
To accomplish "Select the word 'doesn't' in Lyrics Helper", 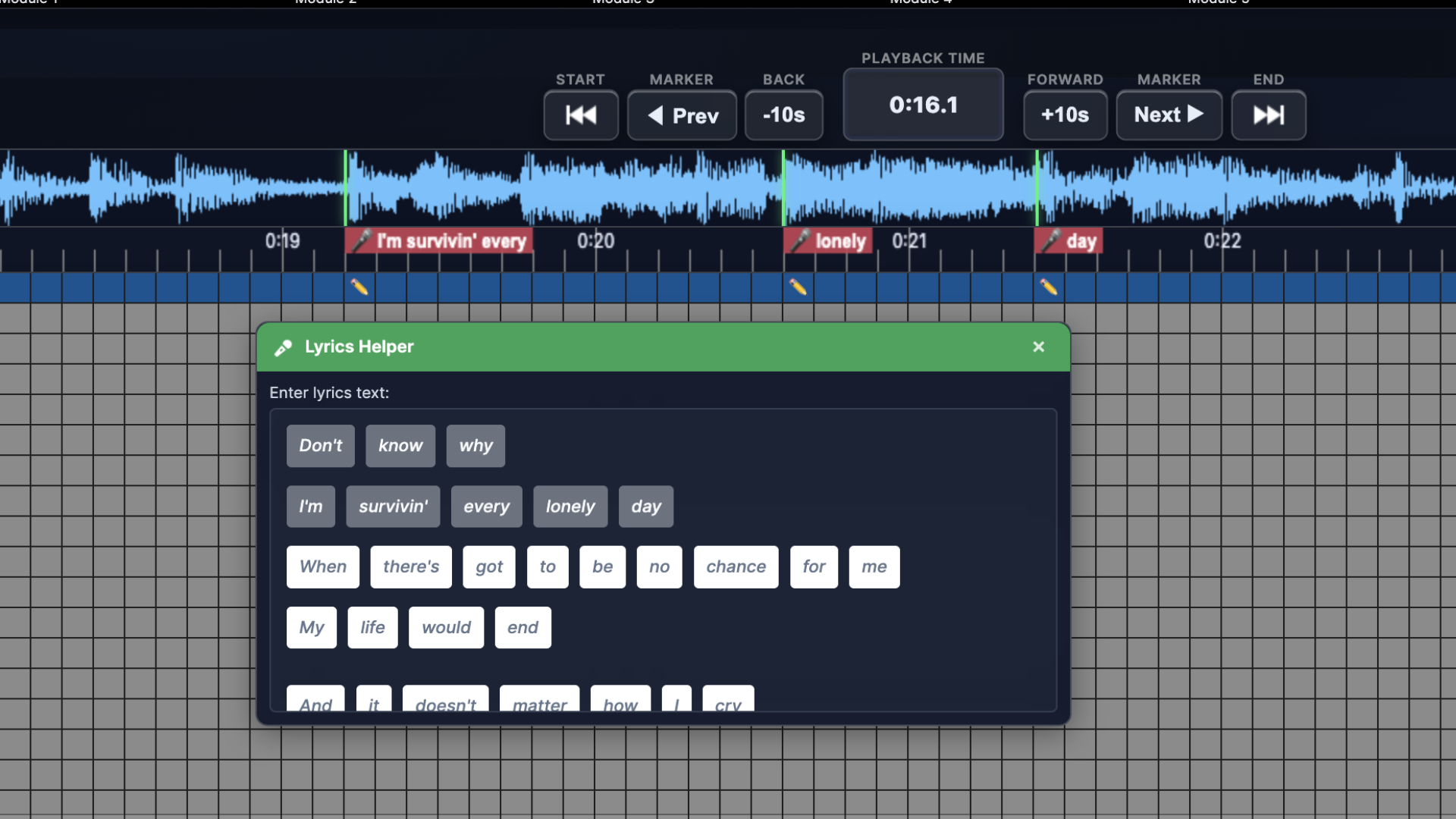I will (446, 704).
